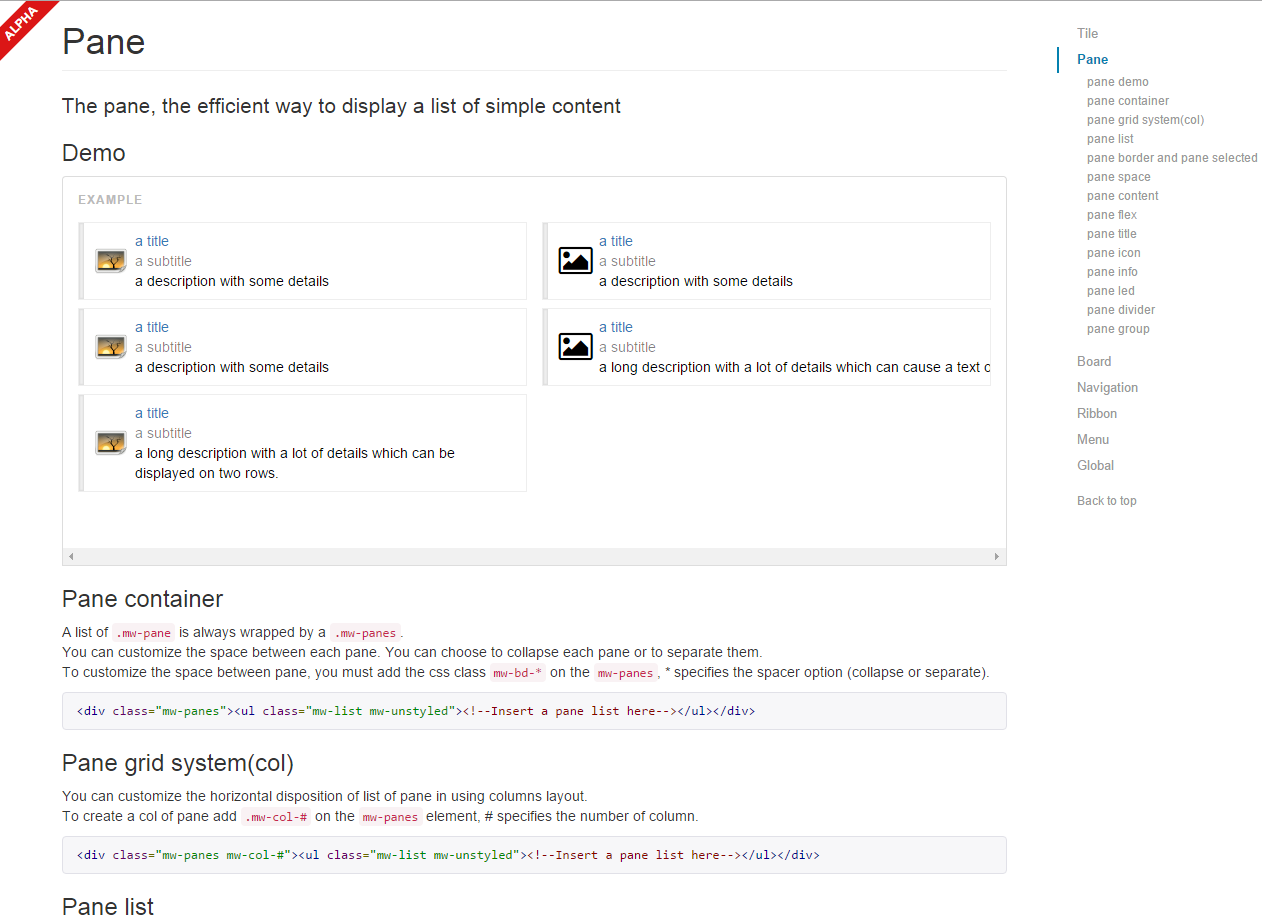Click the sunset image icon in first pane
The width and height of the screenshot is (1262, 923).
[111, 261]
